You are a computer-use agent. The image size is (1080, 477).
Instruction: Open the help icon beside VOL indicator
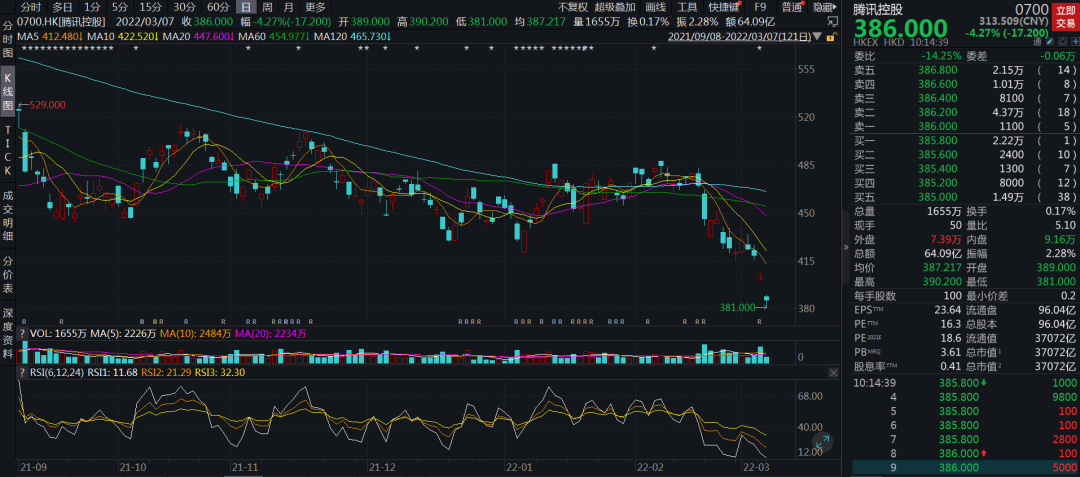23,333
